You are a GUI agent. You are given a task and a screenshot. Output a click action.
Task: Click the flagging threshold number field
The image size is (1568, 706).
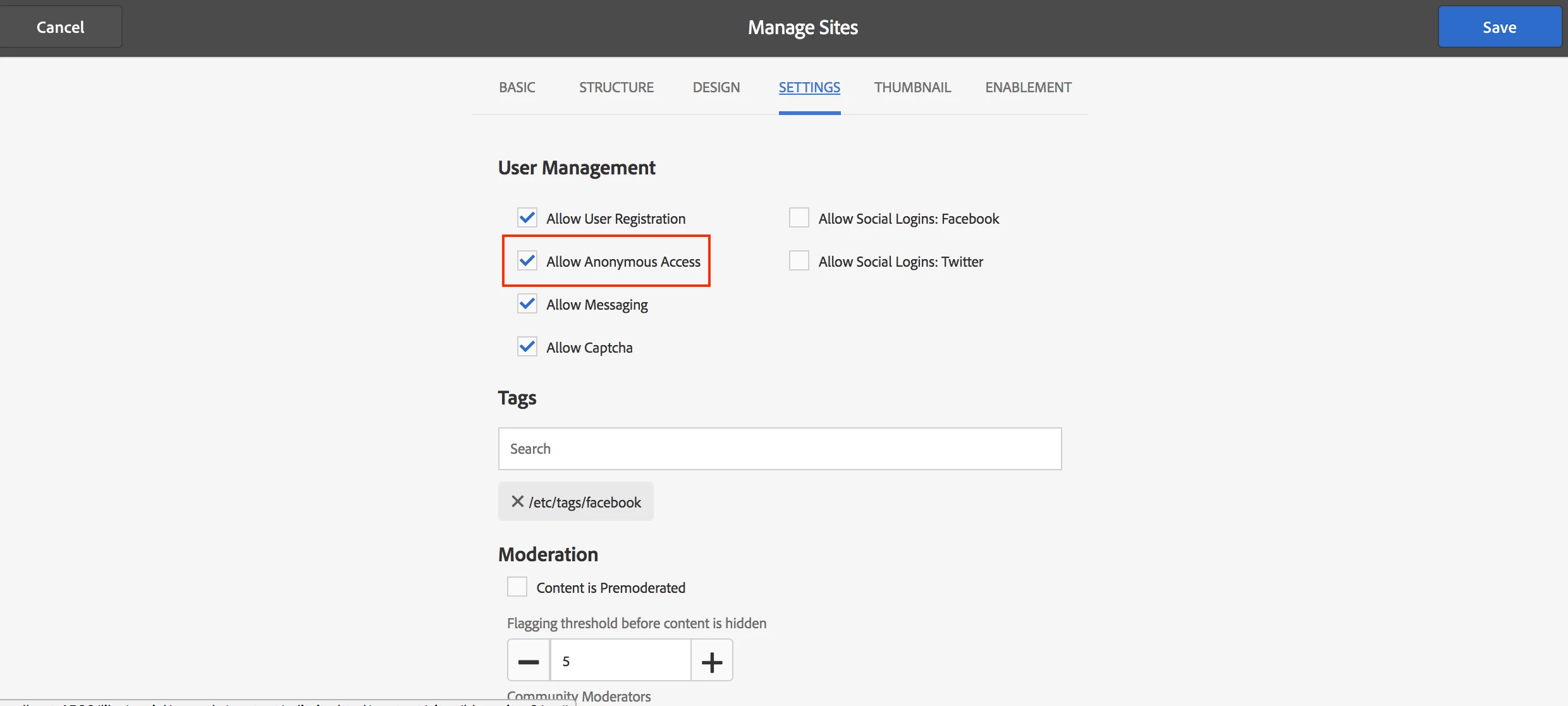point(620,661)
